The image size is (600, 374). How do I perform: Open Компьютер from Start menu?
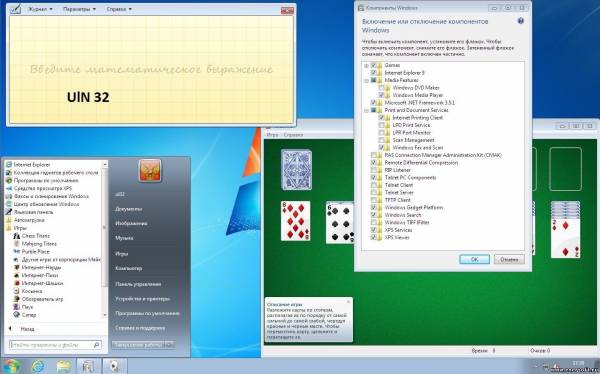129,269
